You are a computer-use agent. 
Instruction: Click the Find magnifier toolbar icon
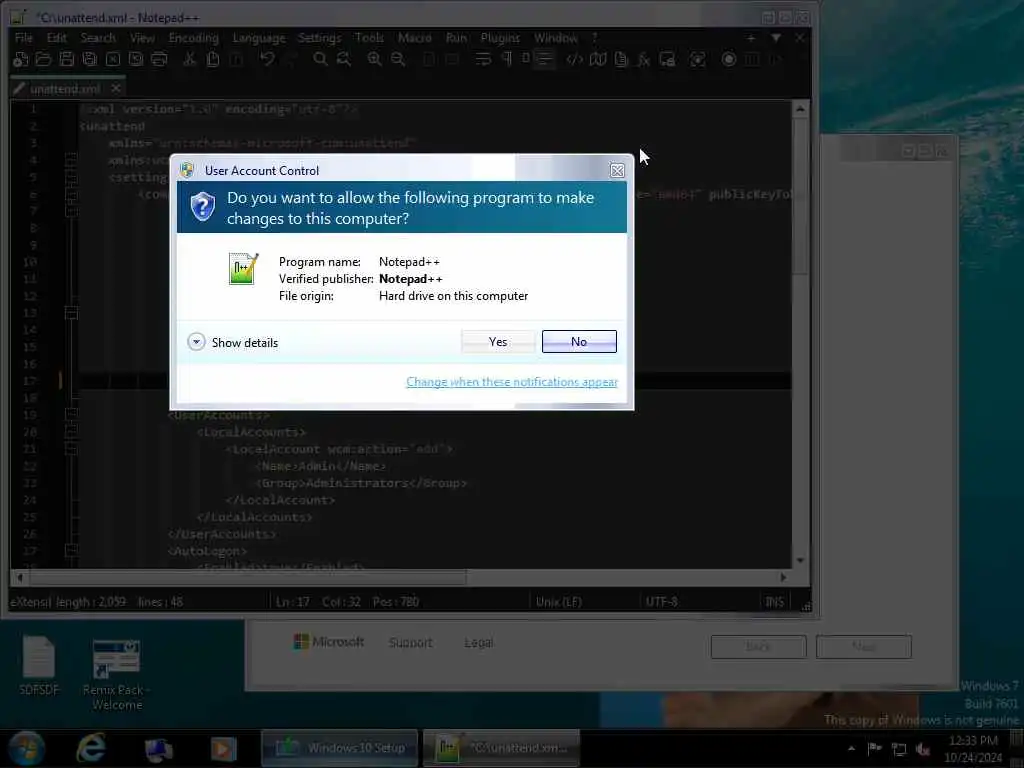pos(320,59)
